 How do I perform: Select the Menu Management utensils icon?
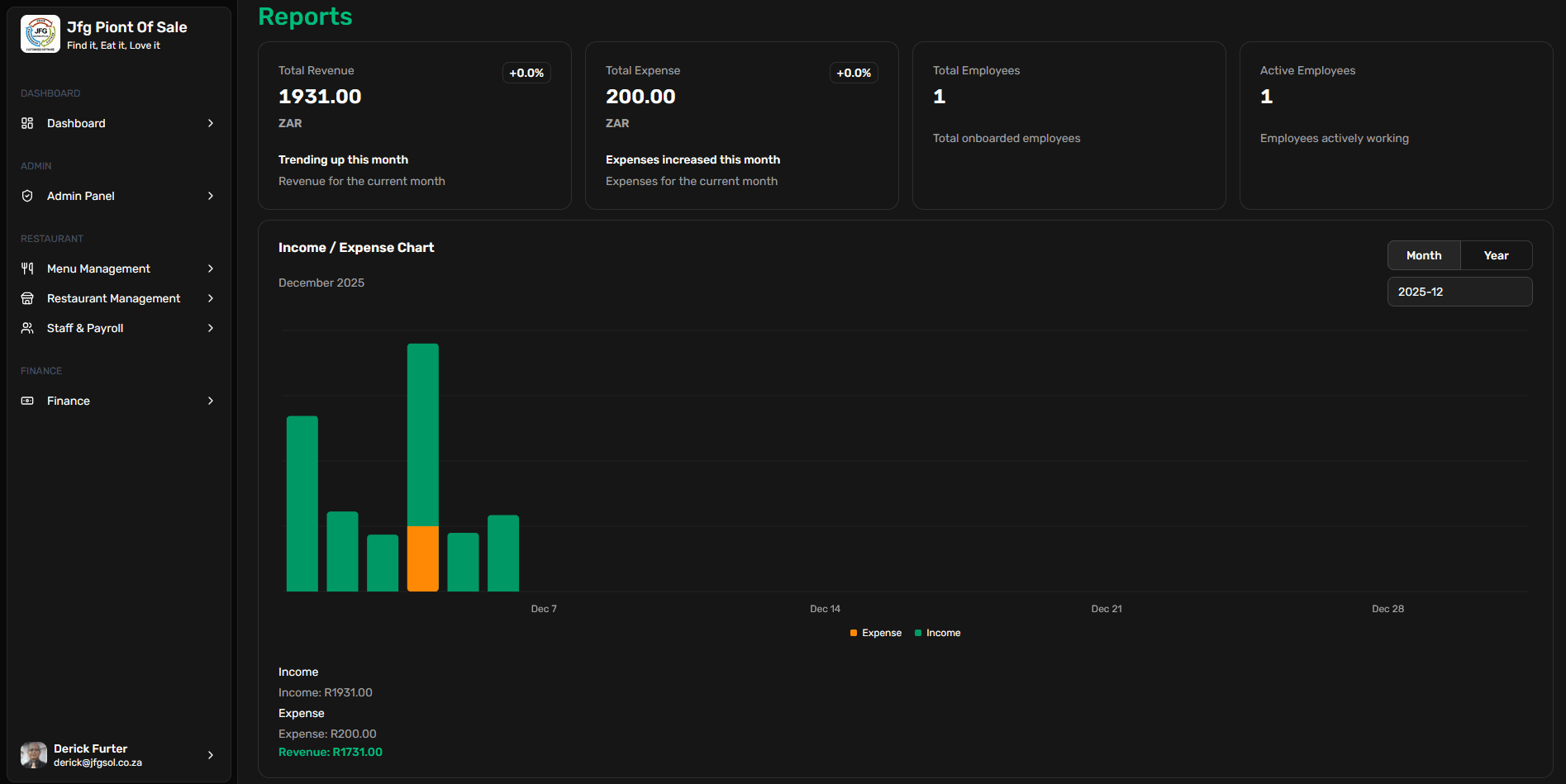click(27, 268)
